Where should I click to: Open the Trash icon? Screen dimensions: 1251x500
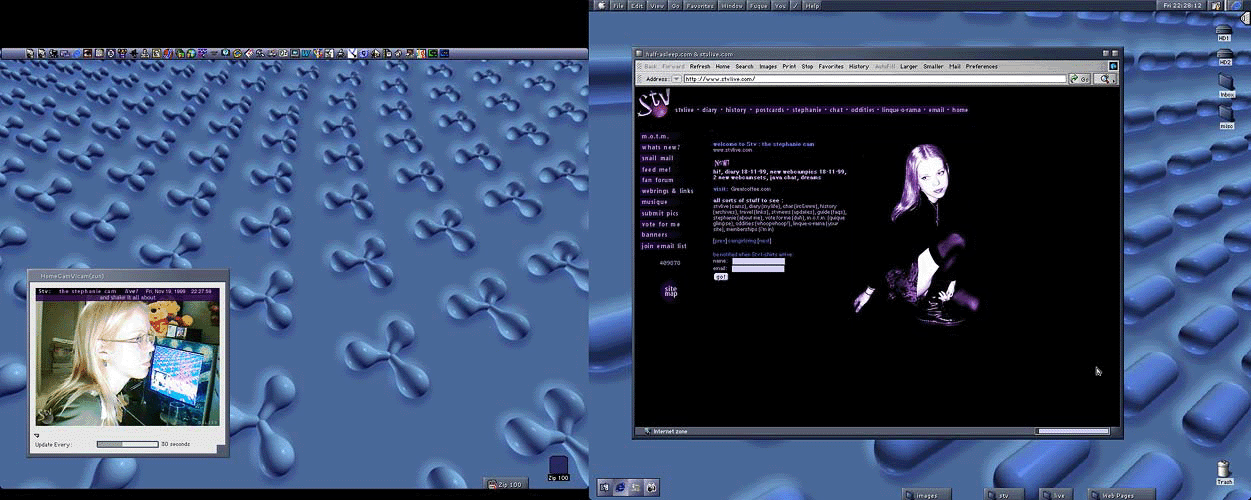[1224, 470]
